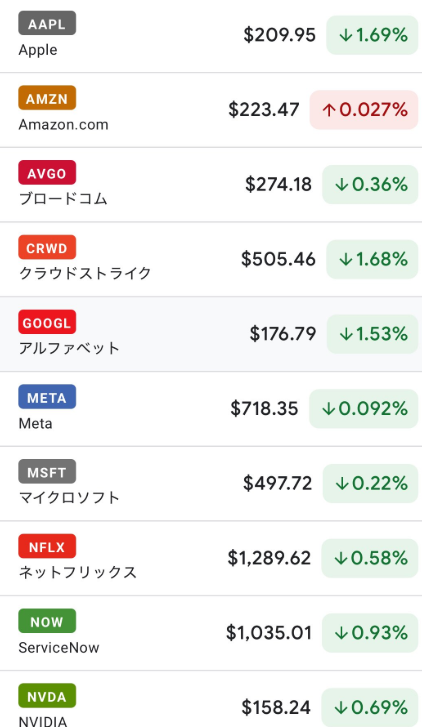Click the マイクロソフト company name
This screenshot has height=727, width=422.
click(x=69, y=498)
